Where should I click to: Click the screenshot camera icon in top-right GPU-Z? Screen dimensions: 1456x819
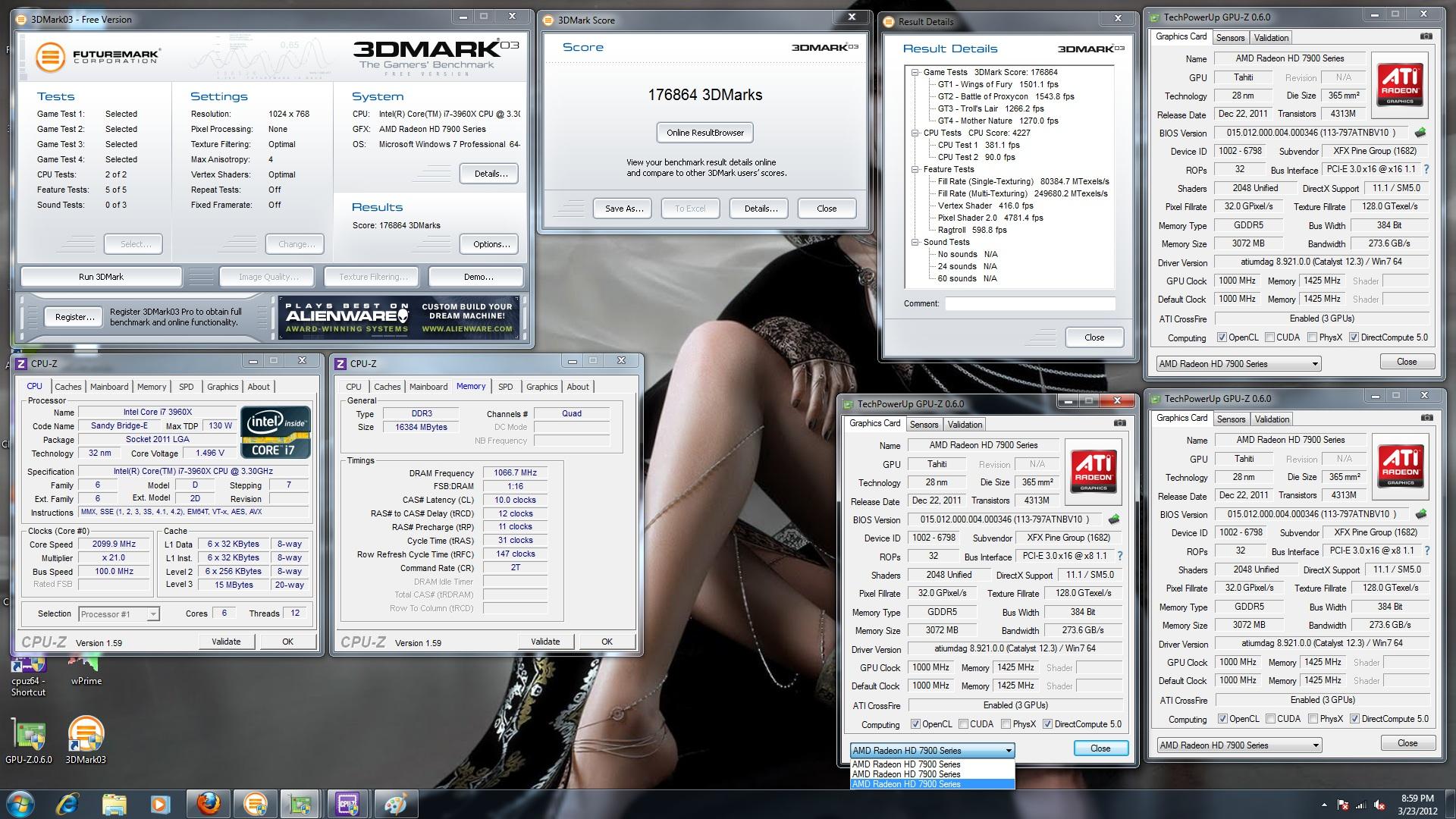1426,36
